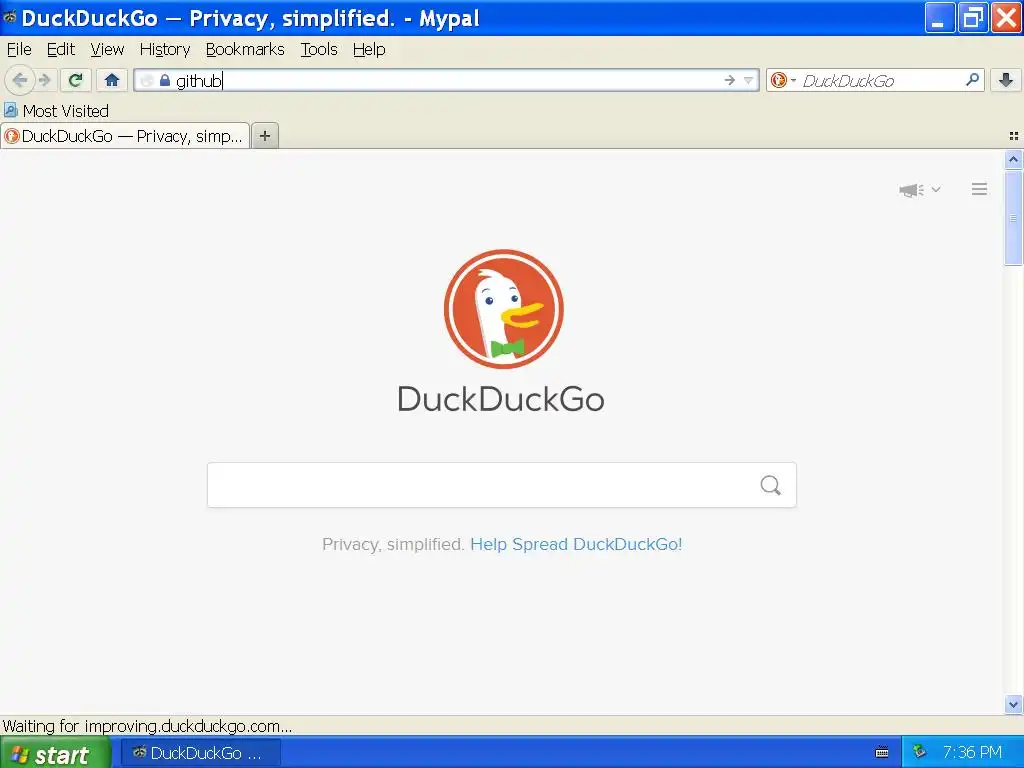Image resolution: width=1024 pixels, height=768 pixels.
Task: Click the magnifier in browser search box
Action: pos(972,80)
